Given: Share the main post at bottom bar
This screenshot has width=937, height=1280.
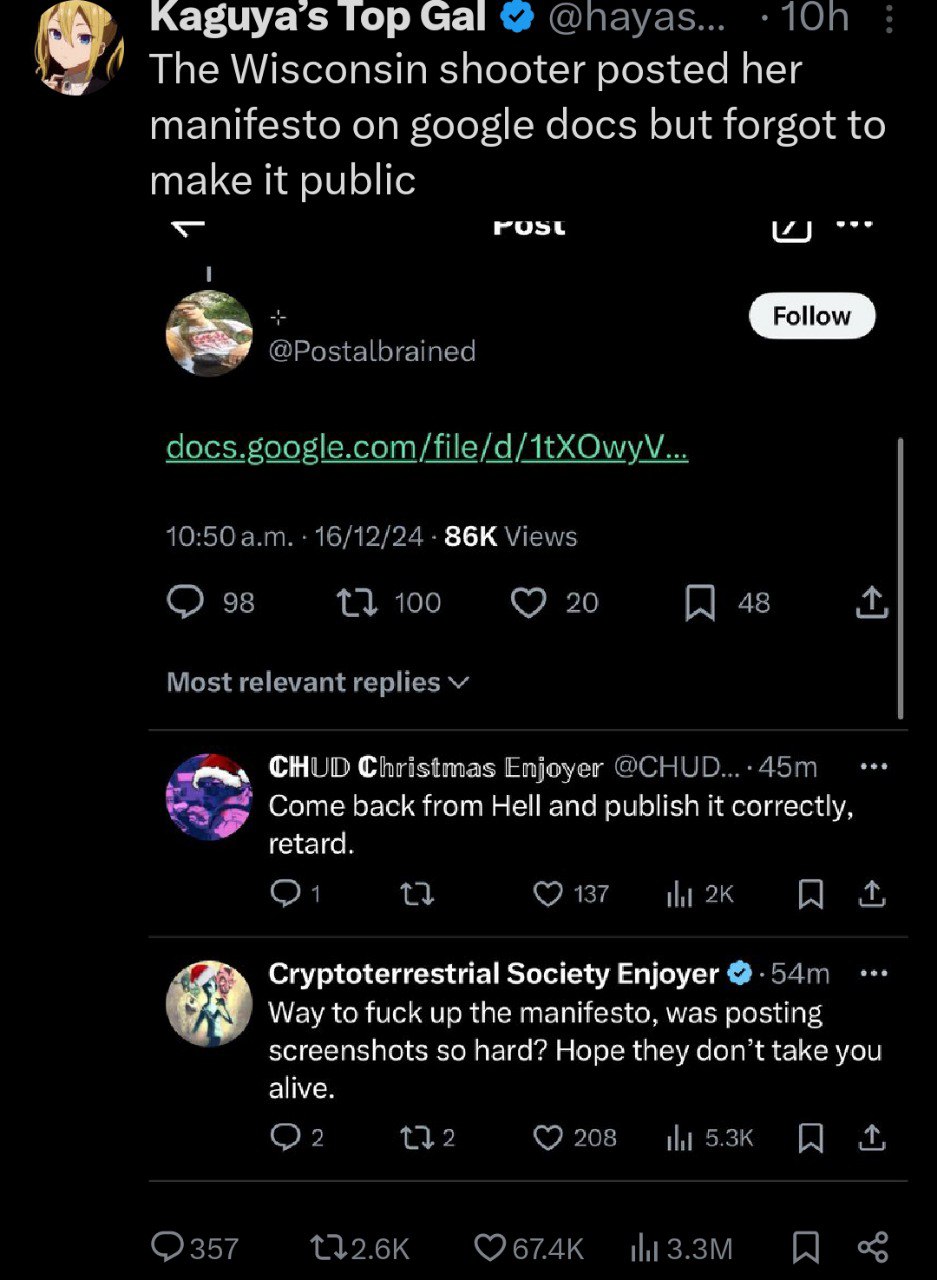Looking at the screenshot, I should (x=872, y=1248).
